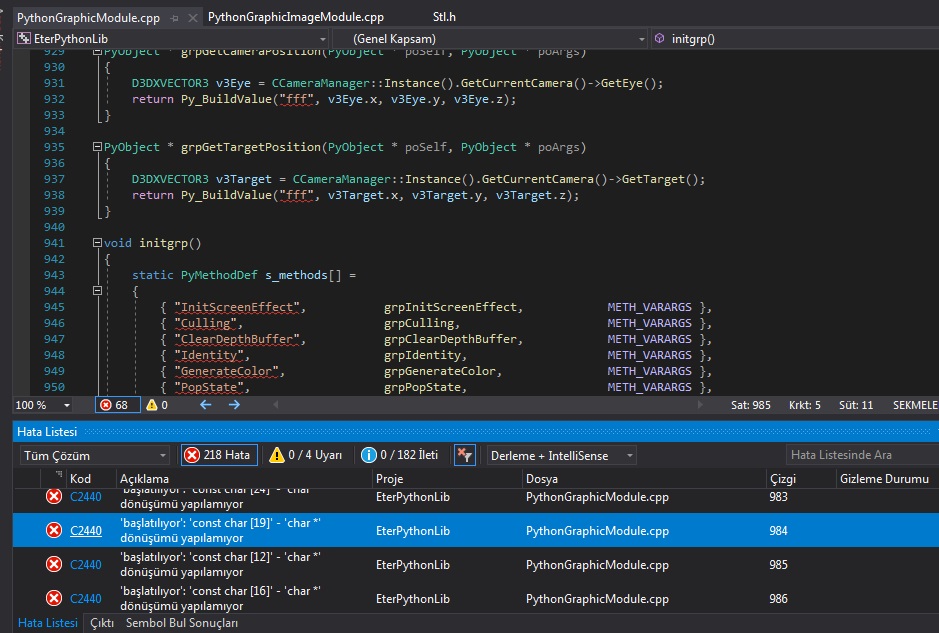The height and width of the screenshot is (633, 939).
Task: Open C2440 error code link on line 984
Action: (x=86, y=531)
